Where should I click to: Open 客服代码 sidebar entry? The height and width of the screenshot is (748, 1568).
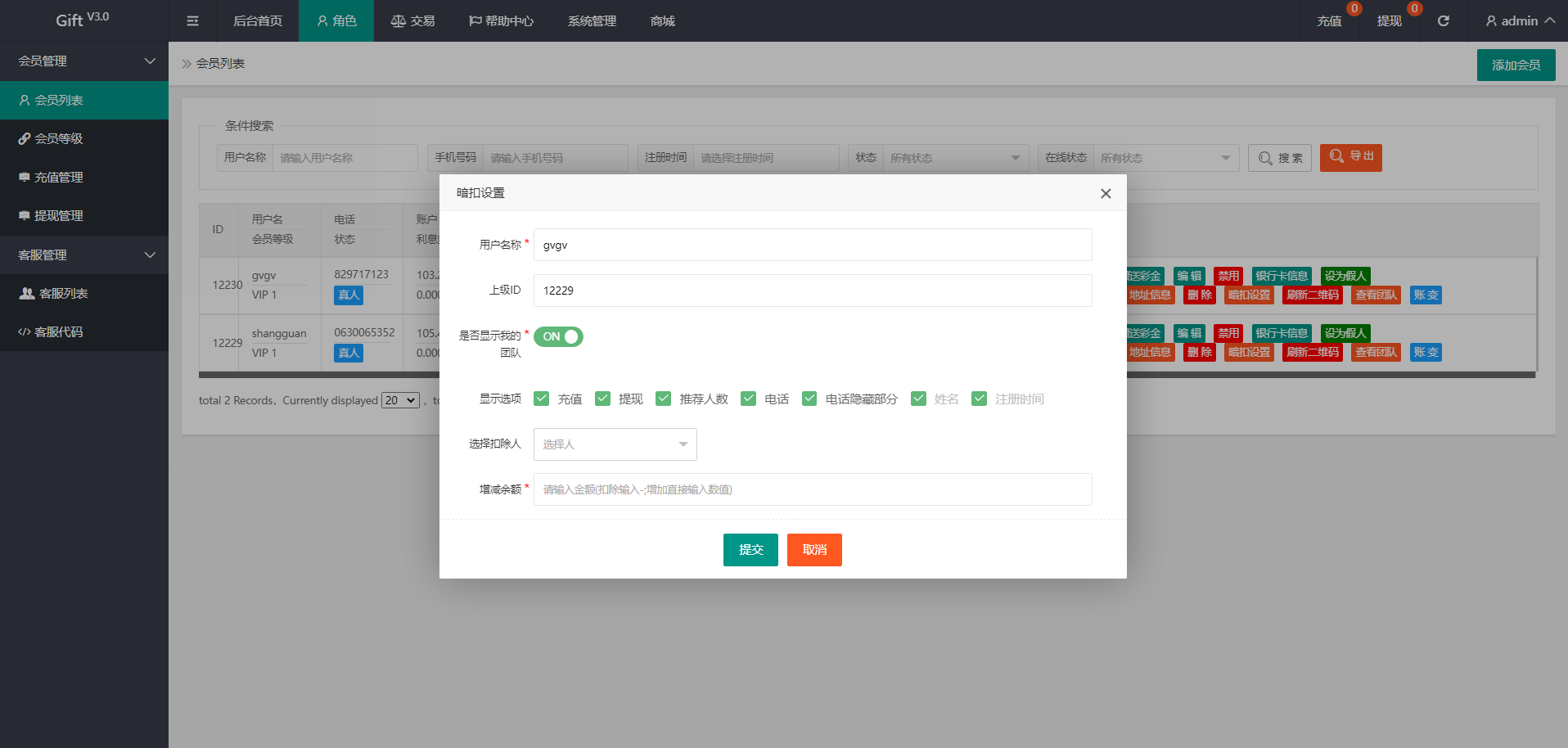[x=58, y=332]
